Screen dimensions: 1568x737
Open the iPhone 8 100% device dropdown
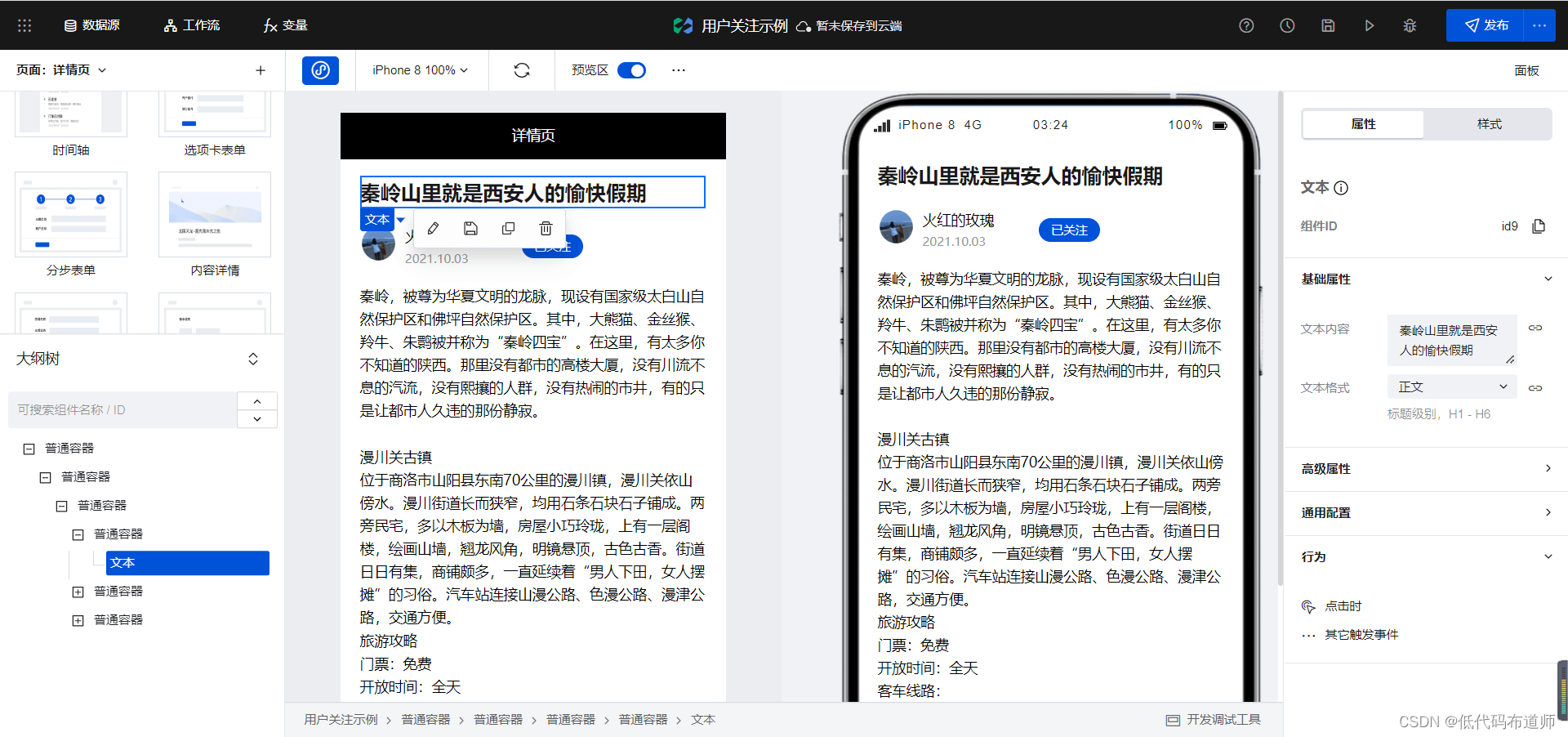click(x=421, y=70)
